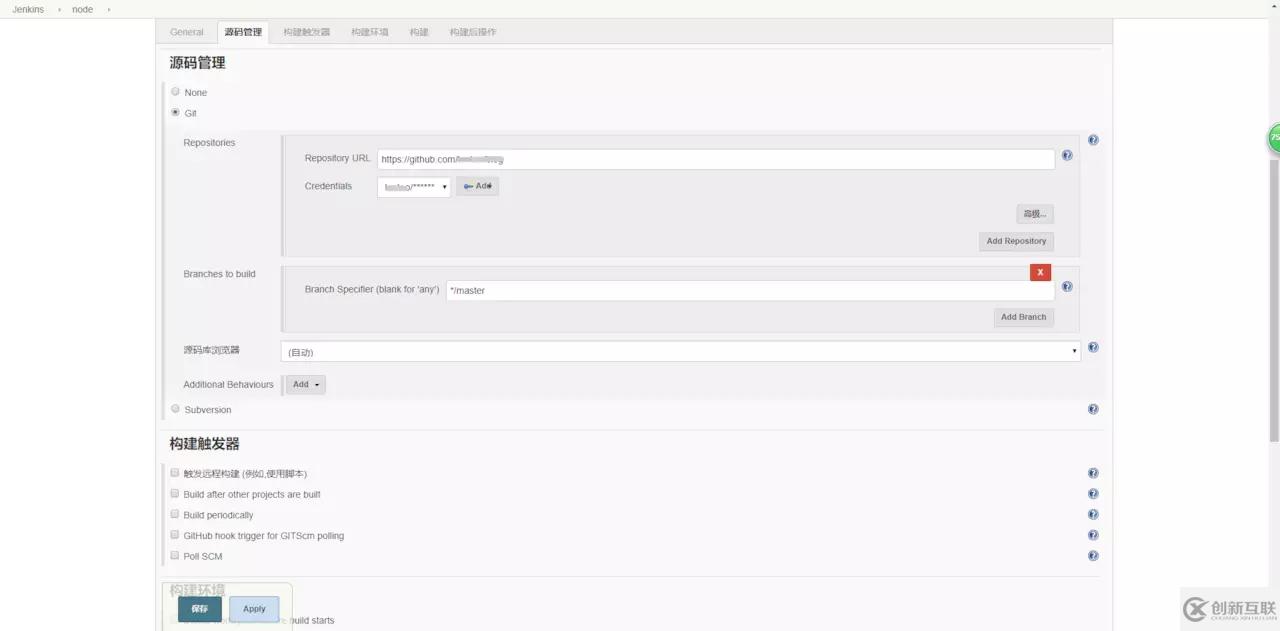Click the 保存 save button
Screen dimensions: 1280x631
pyautogui.click(x=200, y=609)
